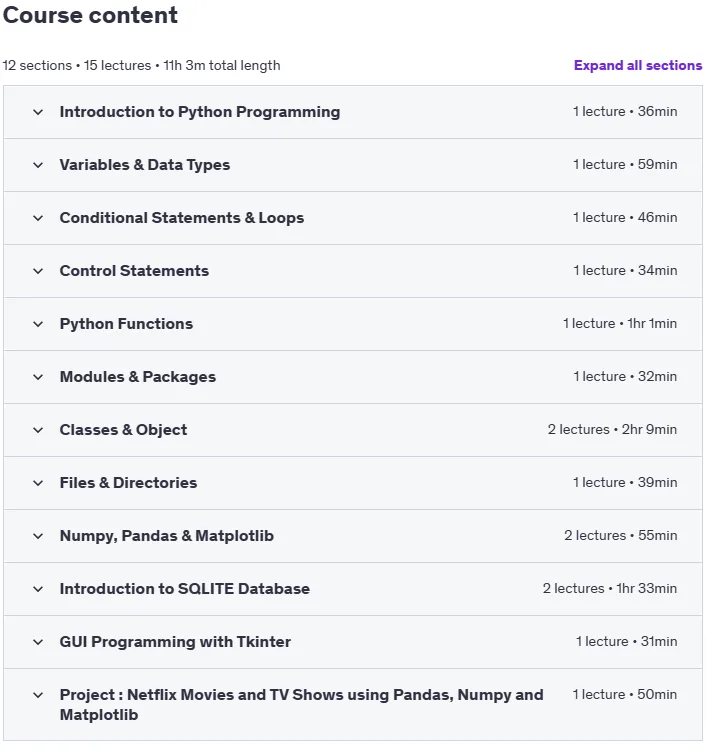The height and width of the screenshot is (751, 706).
Task: Expand the Introduction to Python Programming chevron
Action: 38,112
